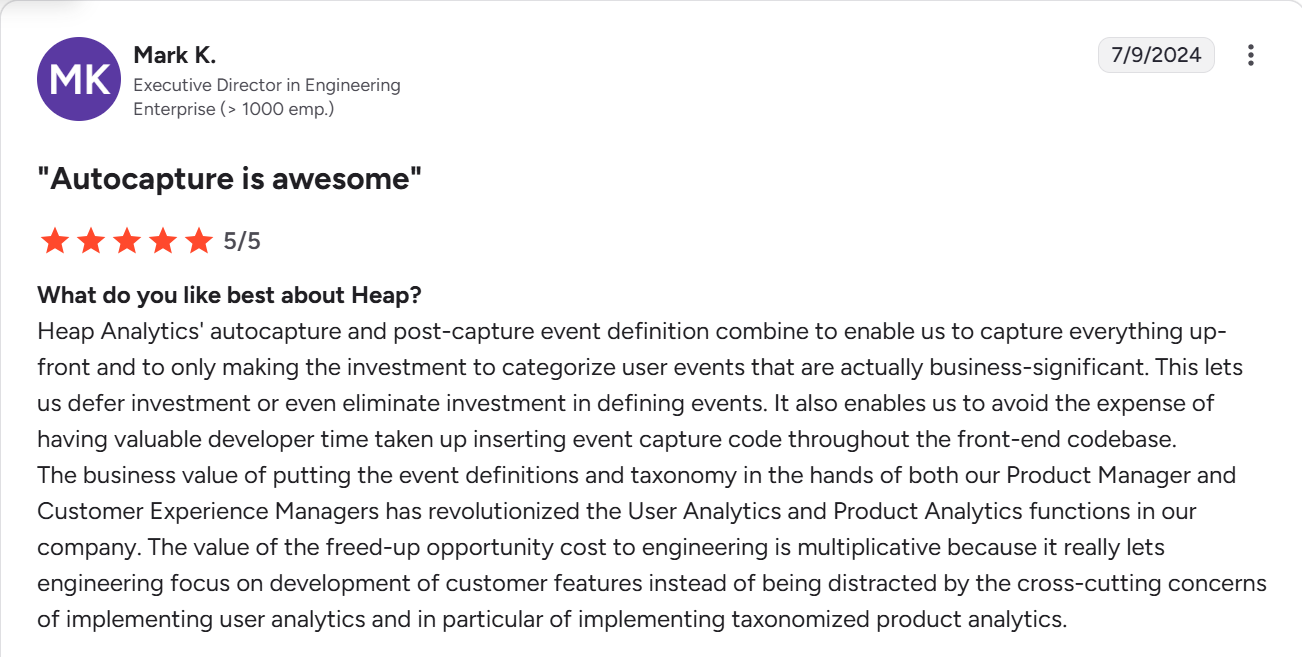Screen dimensions: 1302x657
Task: Click the fourth rating star
Action: 163,241
